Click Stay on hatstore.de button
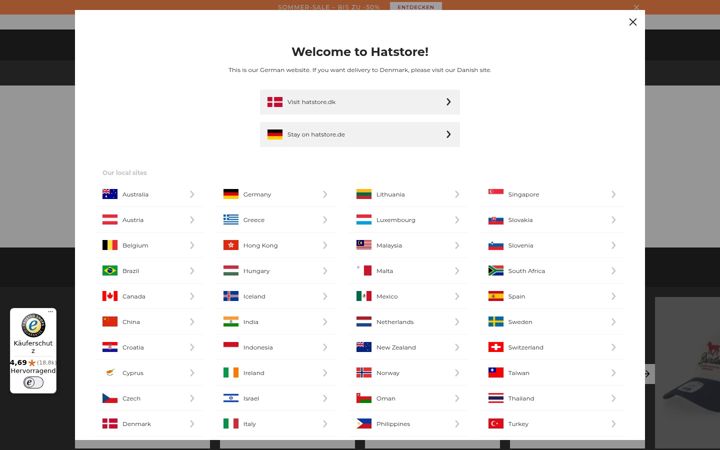This screenshot has height=450, width=720. (360, 135)
